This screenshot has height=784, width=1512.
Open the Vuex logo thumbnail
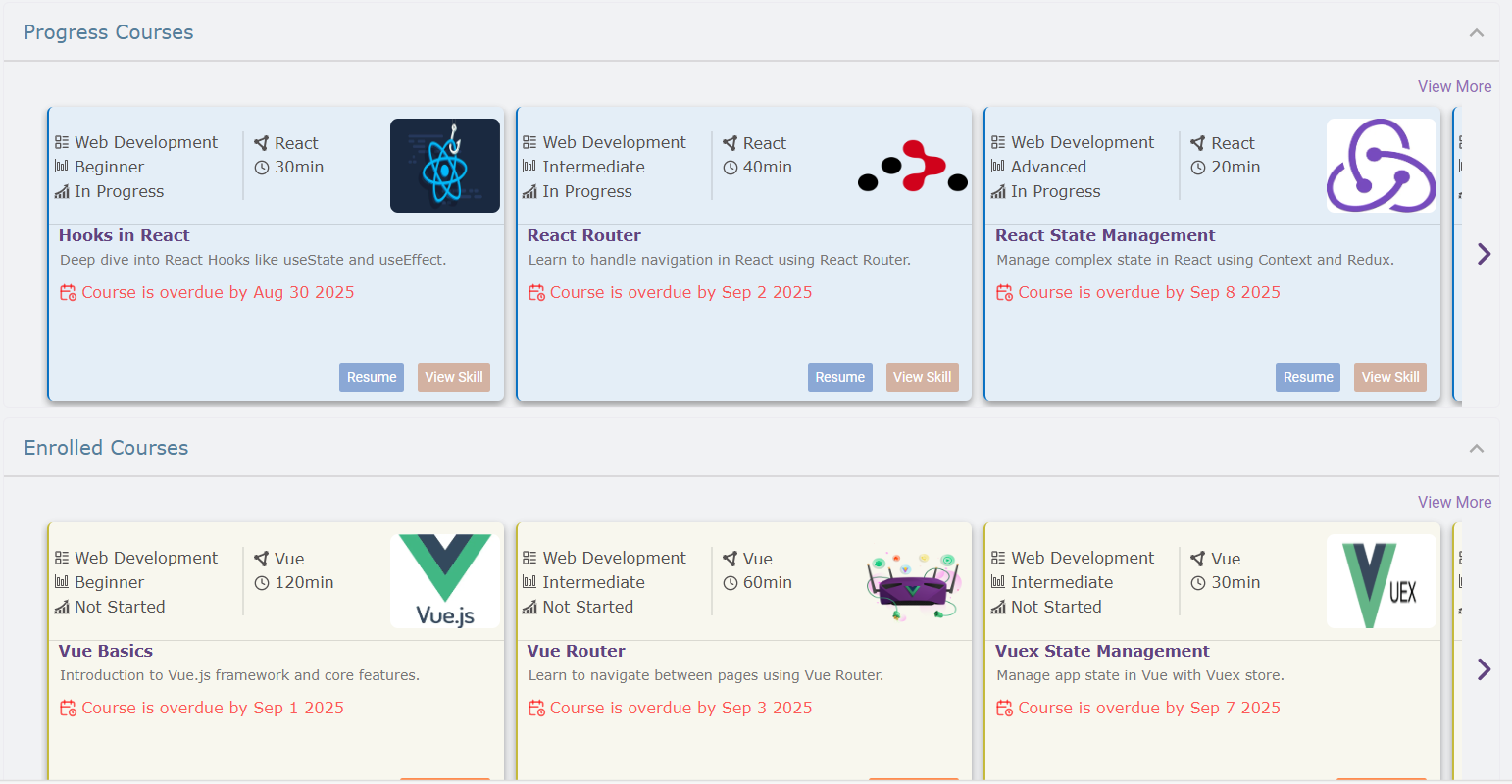[1382, 581]
